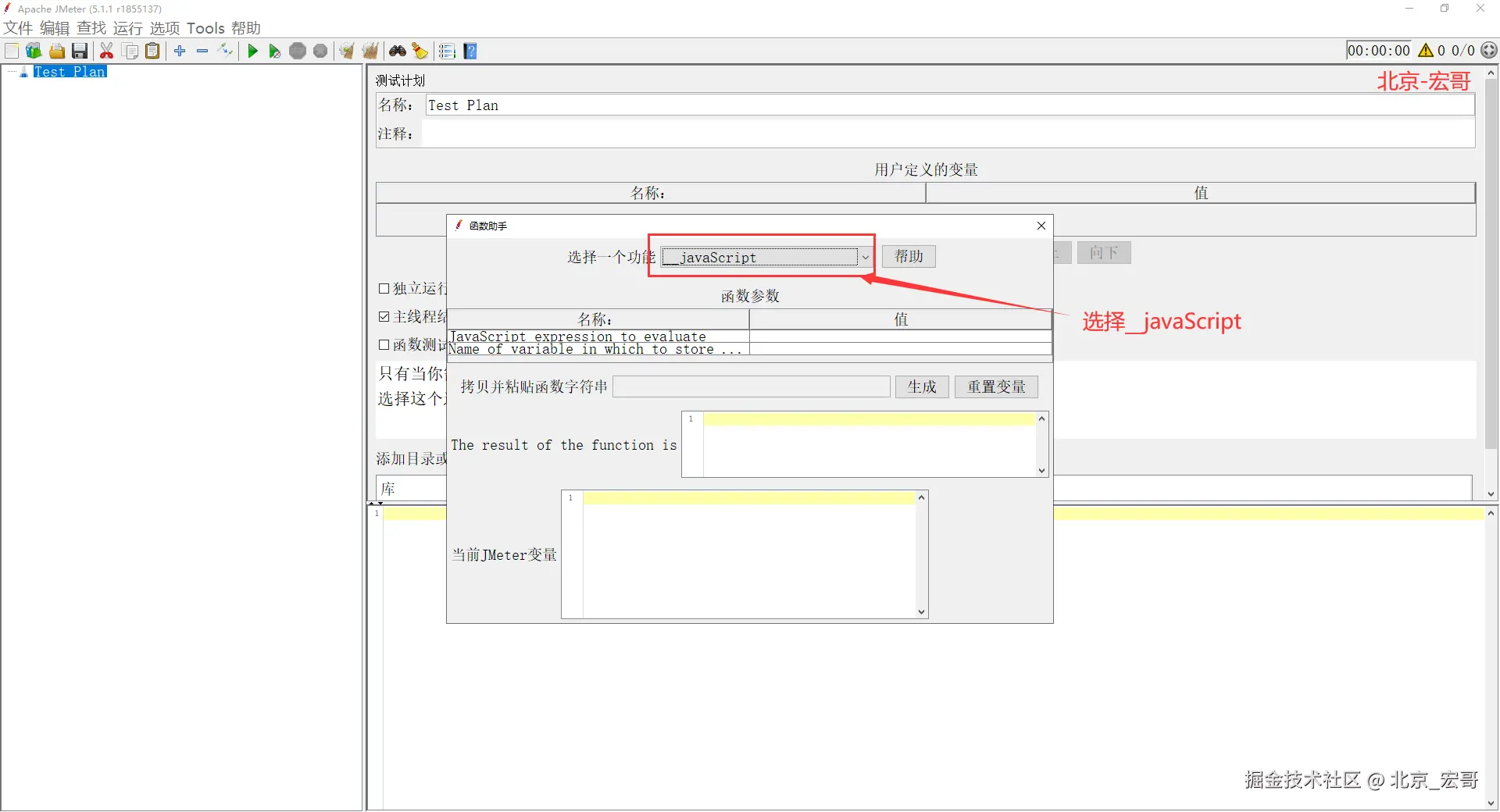Click value cell for variable name row
Viewport: 1500px width, 812px height.
(x=901, y=349)
